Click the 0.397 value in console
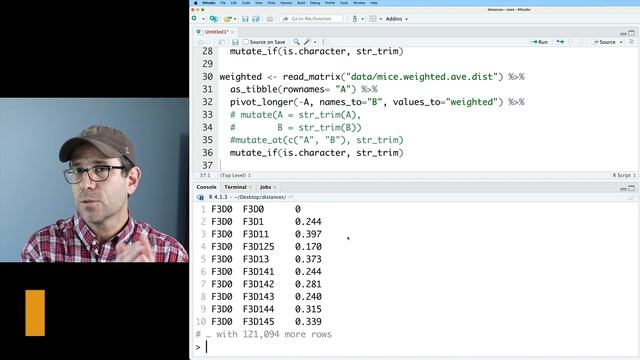The width and height of the screenshot is (640, 360). [x=308, y=234]
